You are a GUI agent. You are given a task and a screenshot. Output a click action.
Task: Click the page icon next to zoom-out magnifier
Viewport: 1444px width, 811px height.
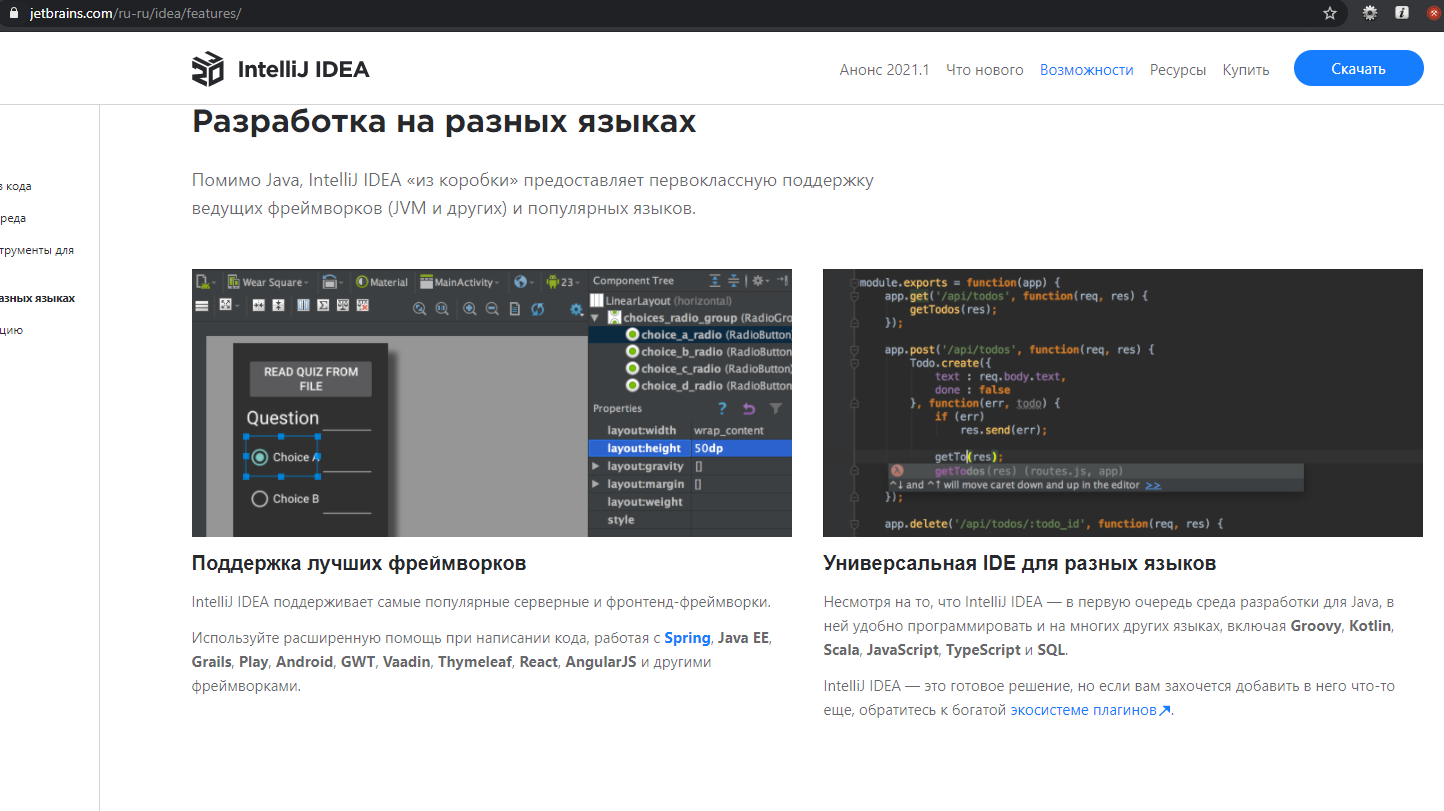click(x=515, y=308)
